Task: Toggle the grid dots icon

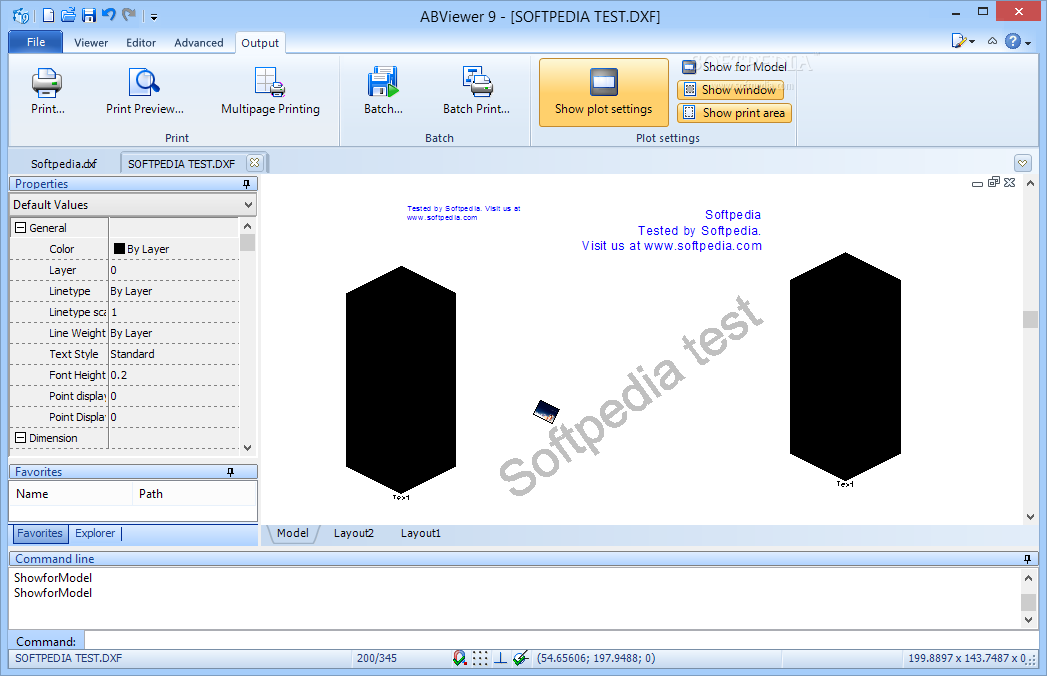Action: point(480,659)
